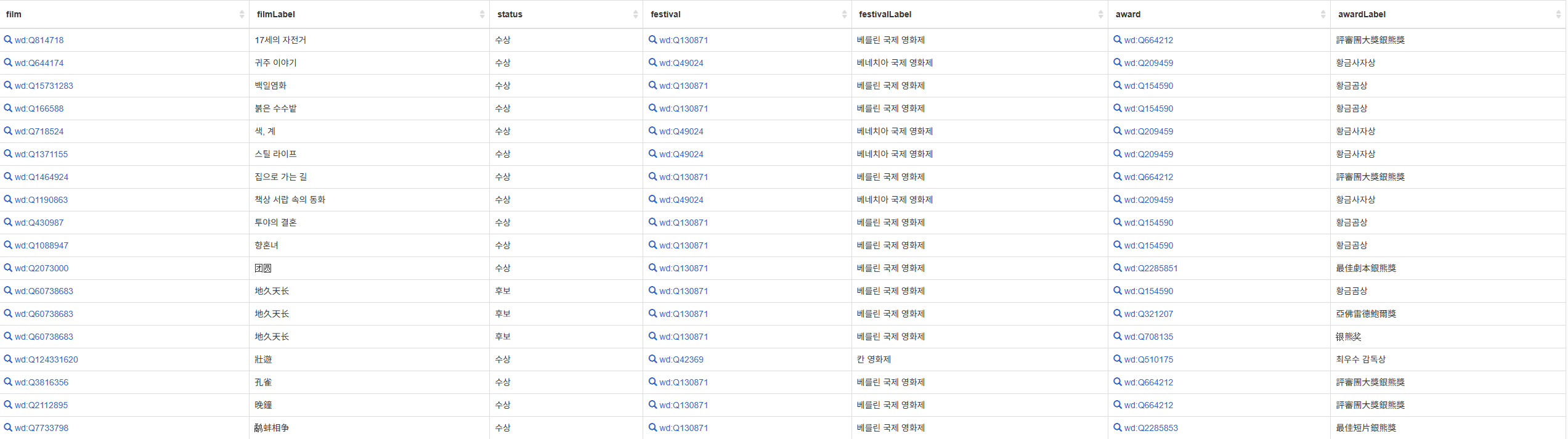
Task: Click magnifier icon next to wd:Q124331620
Action: 8,359
